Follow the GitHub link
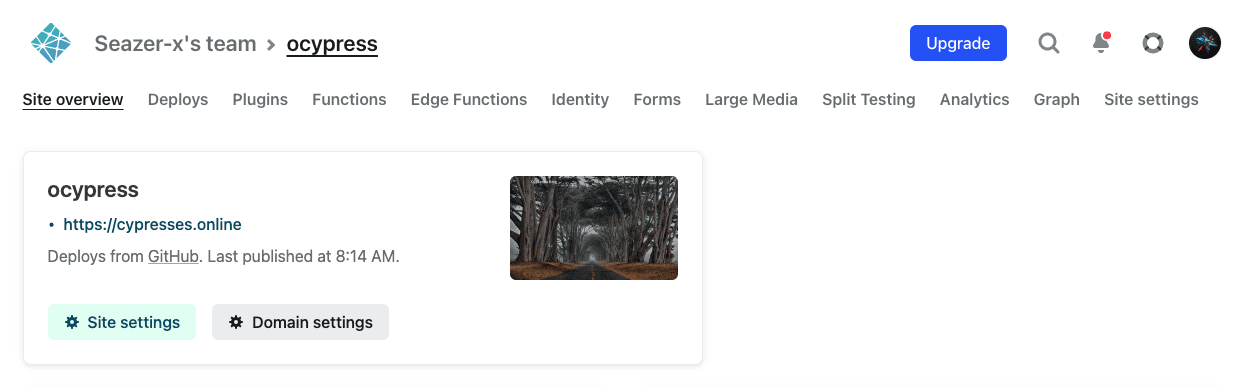 pyautogui.click(x=174, y=256)
